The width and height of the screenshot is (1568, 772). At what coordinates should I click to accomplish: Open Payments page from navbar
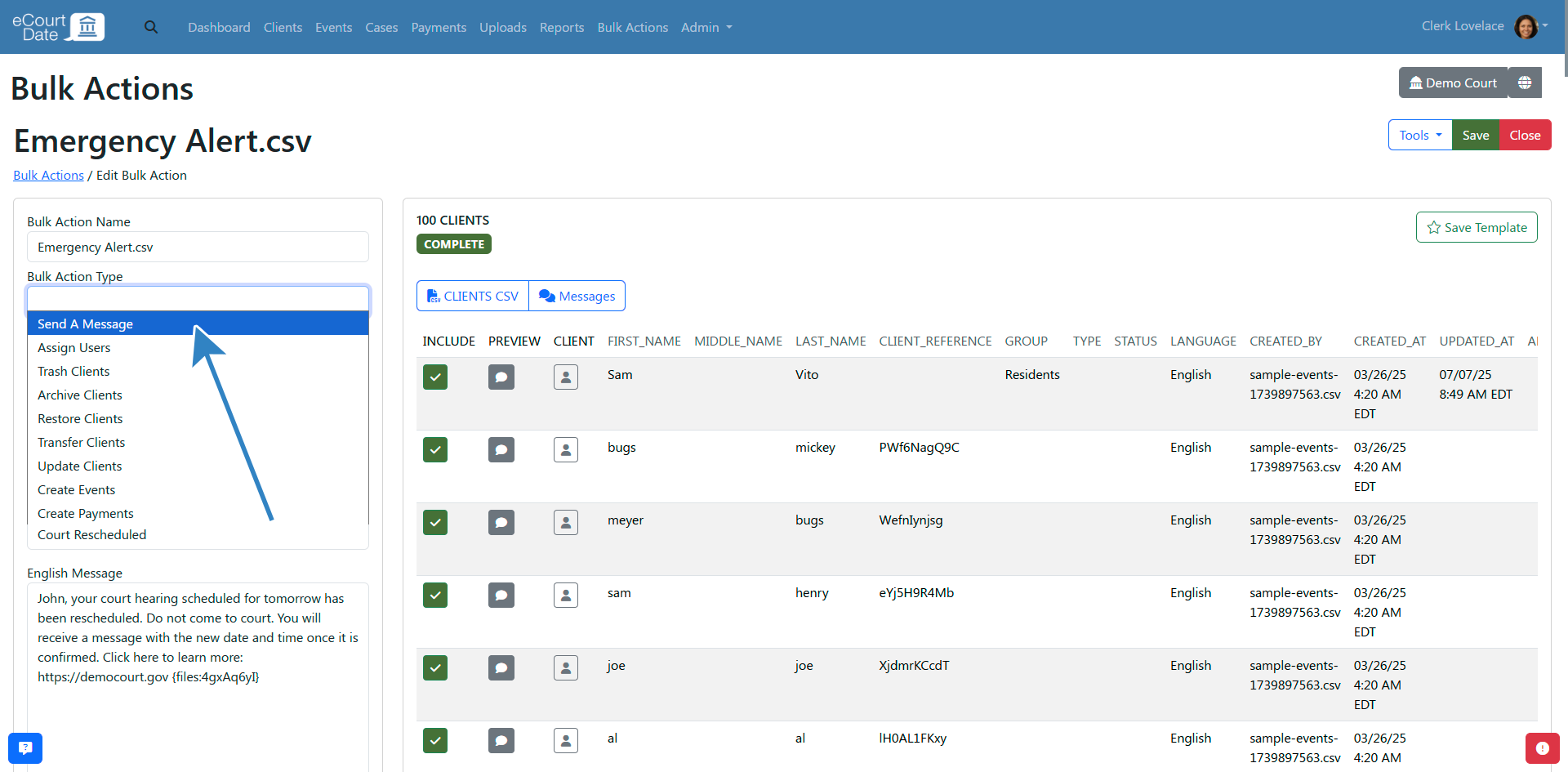439,27
